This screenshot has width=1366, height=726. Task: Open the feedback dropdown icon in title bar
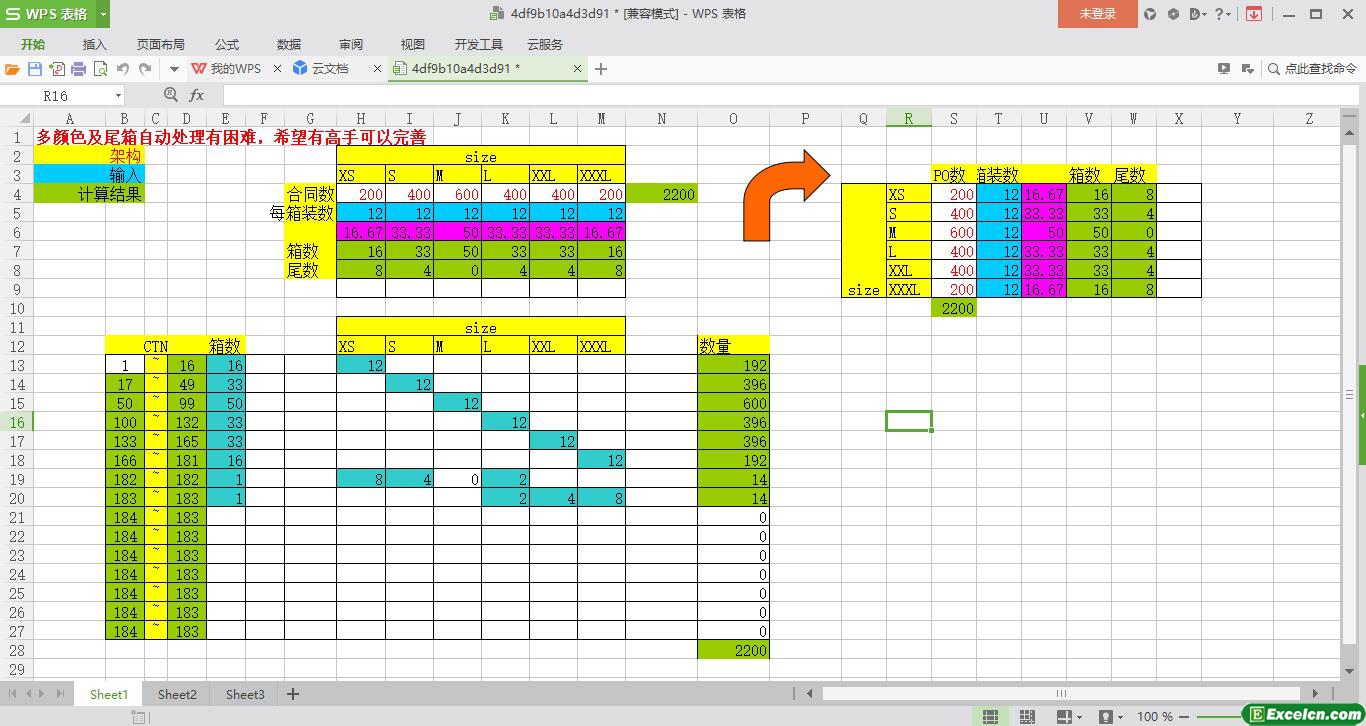[1198, 14]
